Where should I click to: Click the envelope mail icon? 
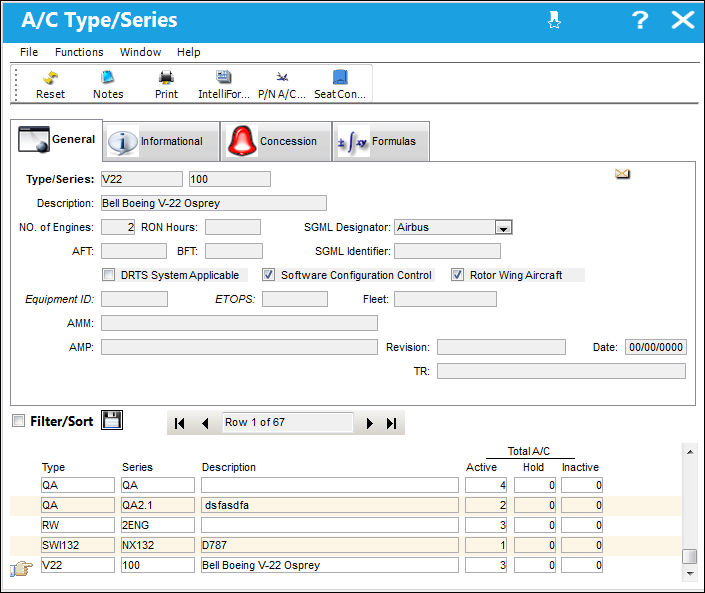click(x=622, y=174)
